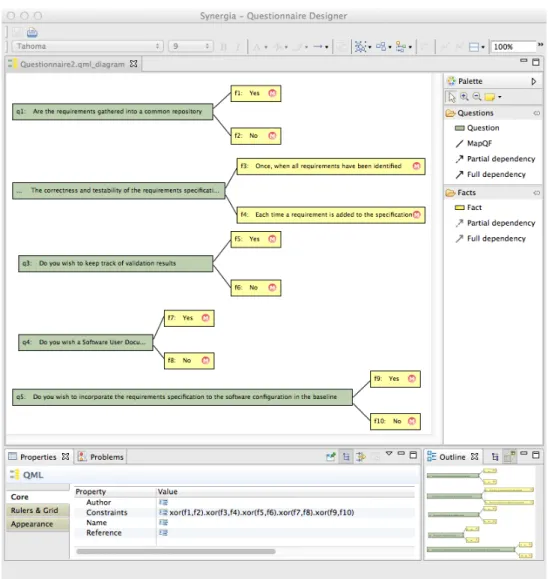Viewport: 549px width, 579px height.
Task: Choose Partial dependency under Facts
Action: tap(495, 223)
